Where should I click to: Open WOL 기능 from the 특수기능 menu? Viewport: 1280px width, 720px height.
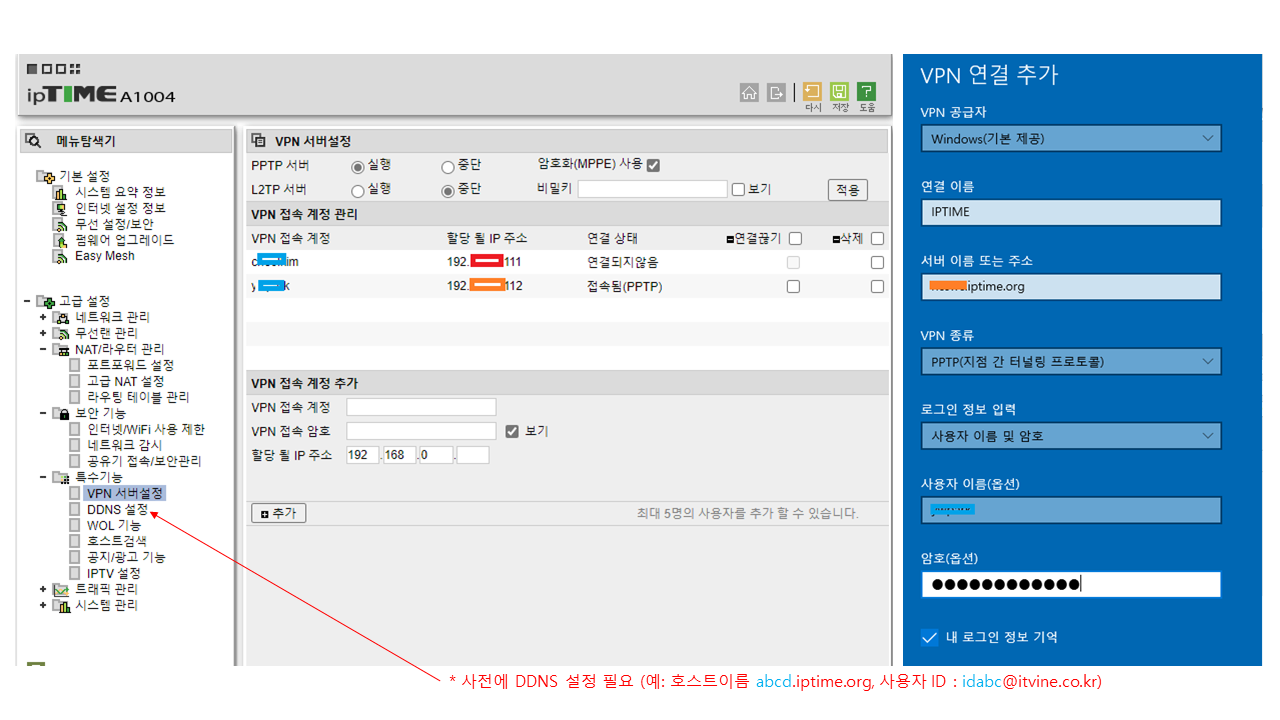pyautogui.click(x=113, y=524)
